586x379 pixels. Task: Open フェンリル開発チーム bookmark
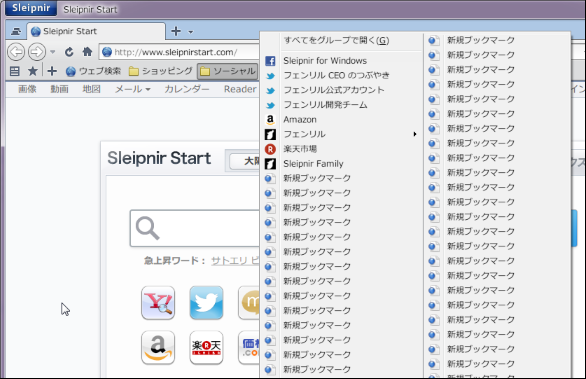[342, 105]
